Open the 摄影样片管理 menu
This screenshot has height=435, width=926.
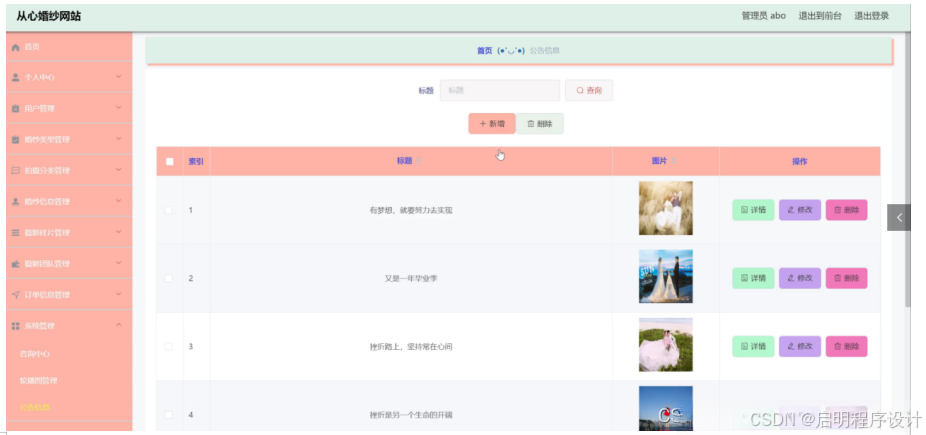(x=69, y=233)
